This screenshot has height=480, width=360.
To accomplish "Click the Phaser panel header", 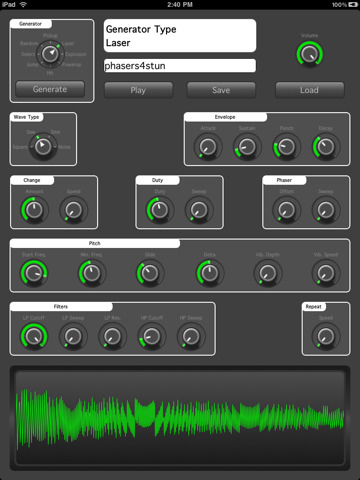I will click(284, 180).
